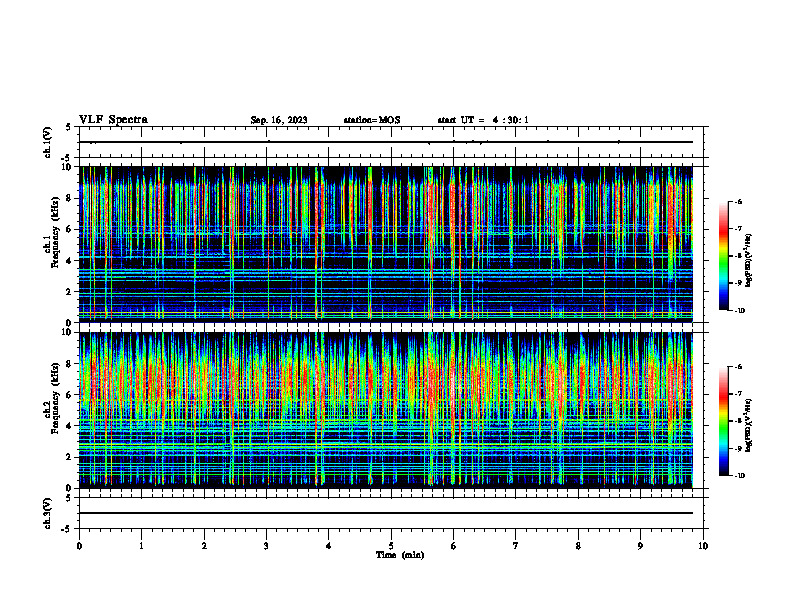This screenshot has width=792, height=612.
Task: Click the "start UT = 4:30:1" text
Action: click(483, 120)
